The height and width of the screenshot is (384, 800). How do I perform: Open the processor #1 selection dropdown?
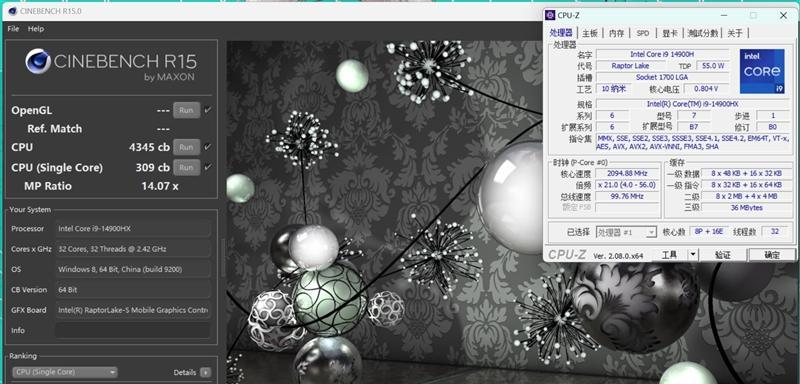(626, 232)
